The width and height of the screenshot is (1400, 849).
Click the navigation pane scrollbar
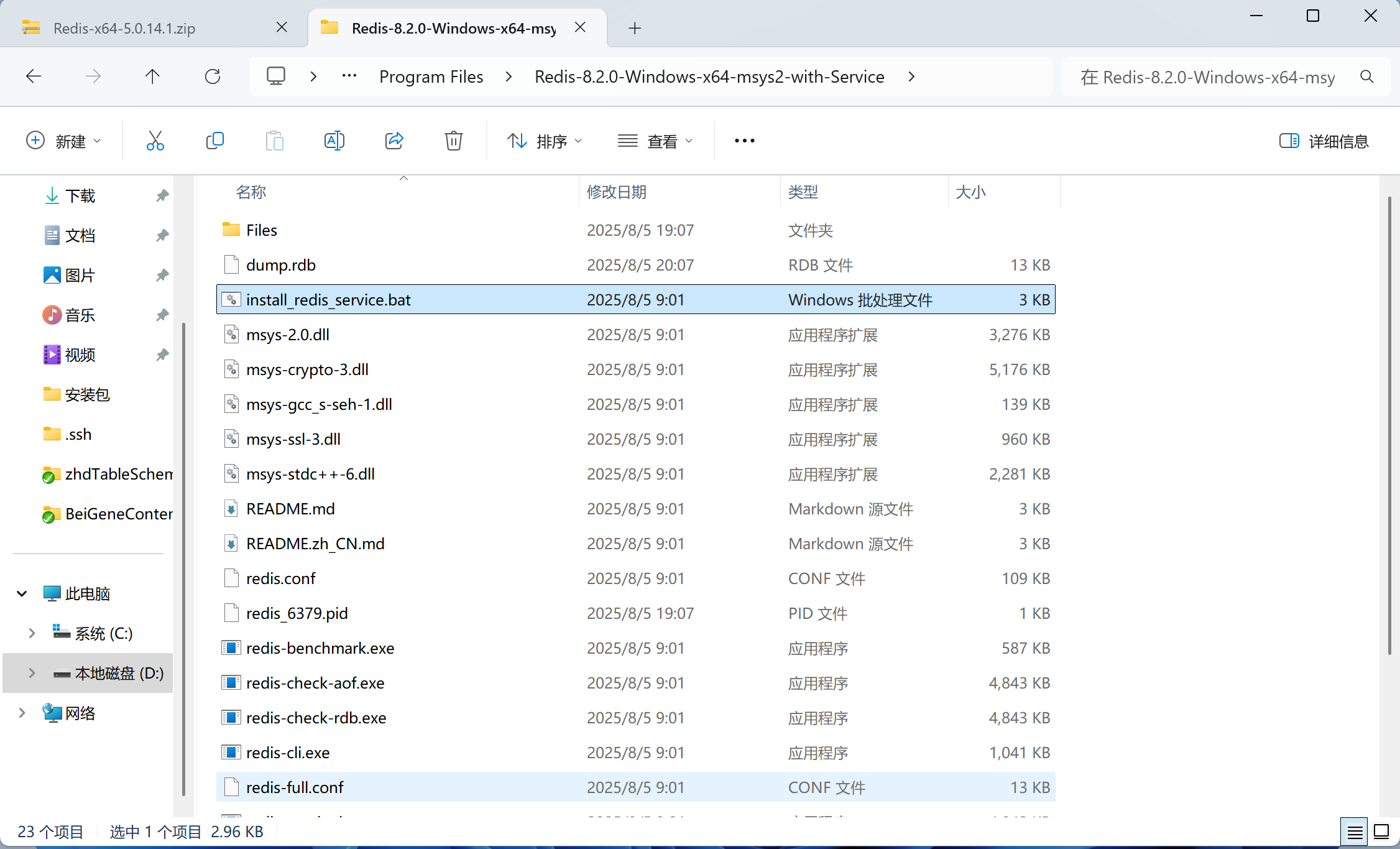183,559
